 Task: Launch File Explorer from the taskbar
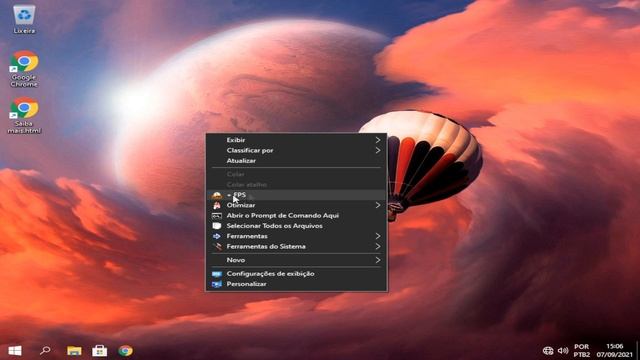click(x=74, y=351)
